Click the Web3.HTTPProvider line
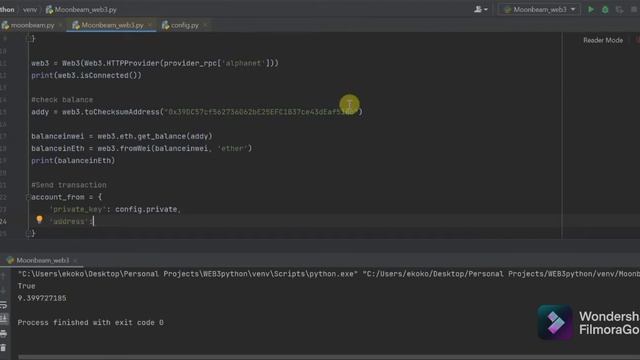The image size is (640, 360). coord(155,63)
